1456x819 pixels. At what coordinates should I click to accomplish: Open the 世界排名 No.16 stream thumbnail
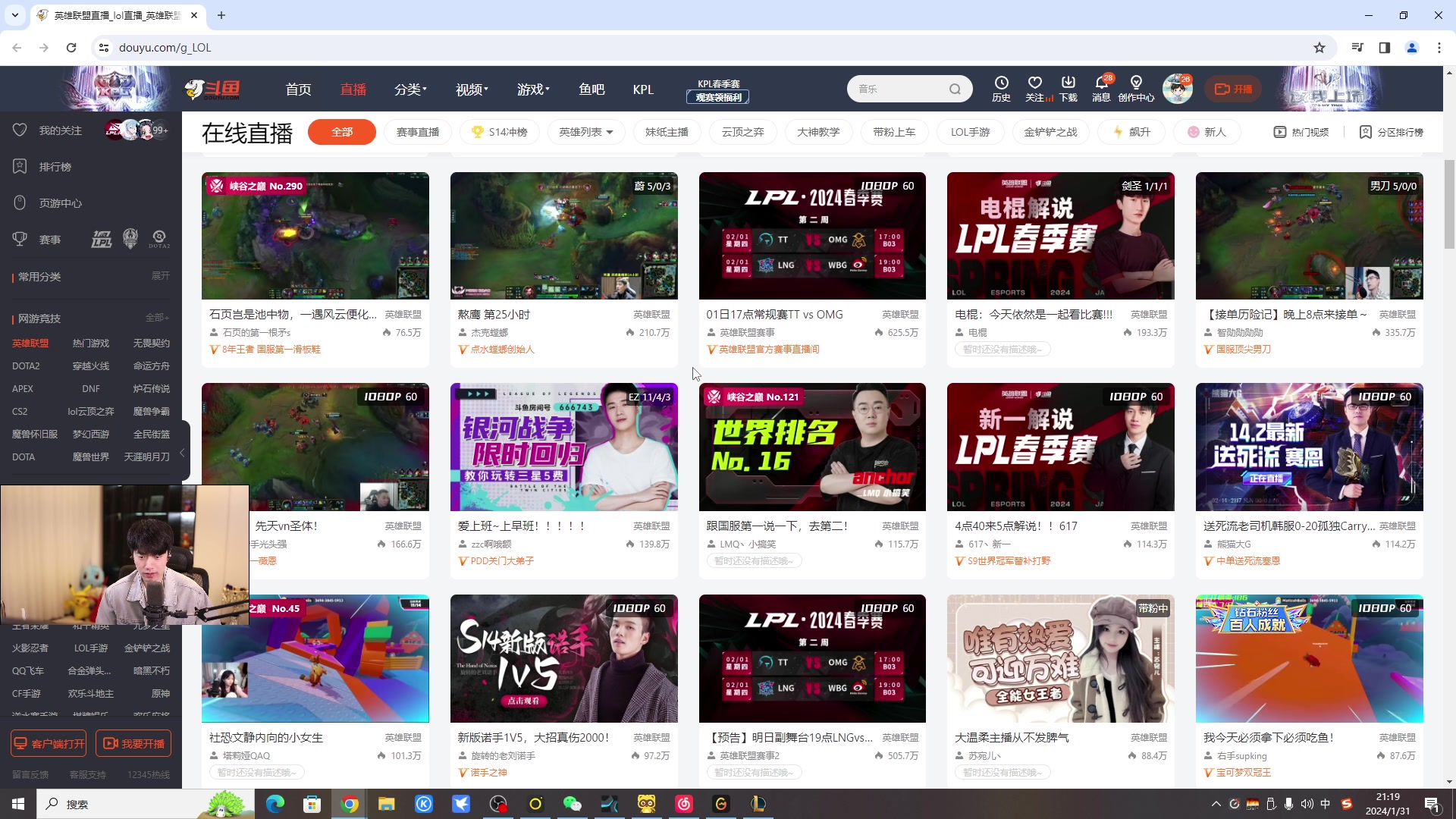(812, 447)
